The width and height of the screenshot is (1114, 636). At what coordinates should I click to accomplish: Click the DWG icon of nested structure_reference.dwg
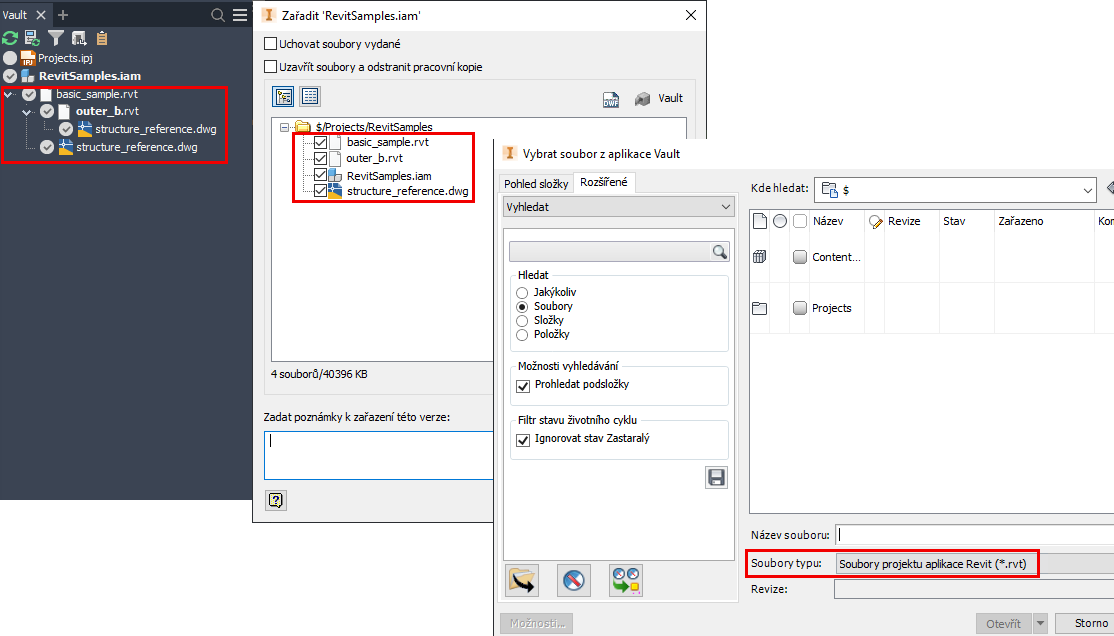[x=85, y=129]
